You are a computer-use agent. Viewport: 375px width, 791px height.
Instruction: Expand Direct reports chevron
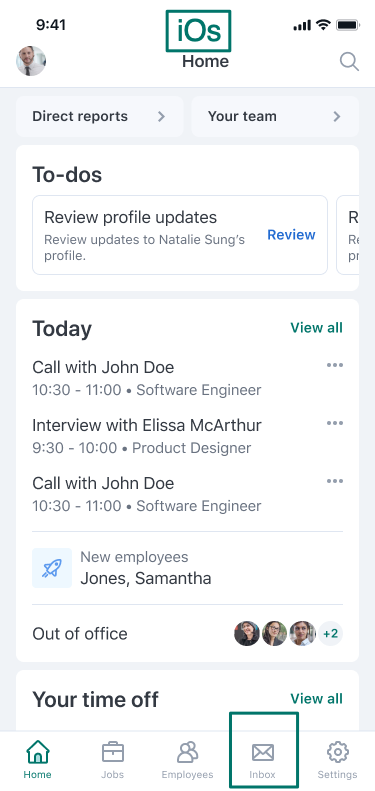[x=161, y=117]
